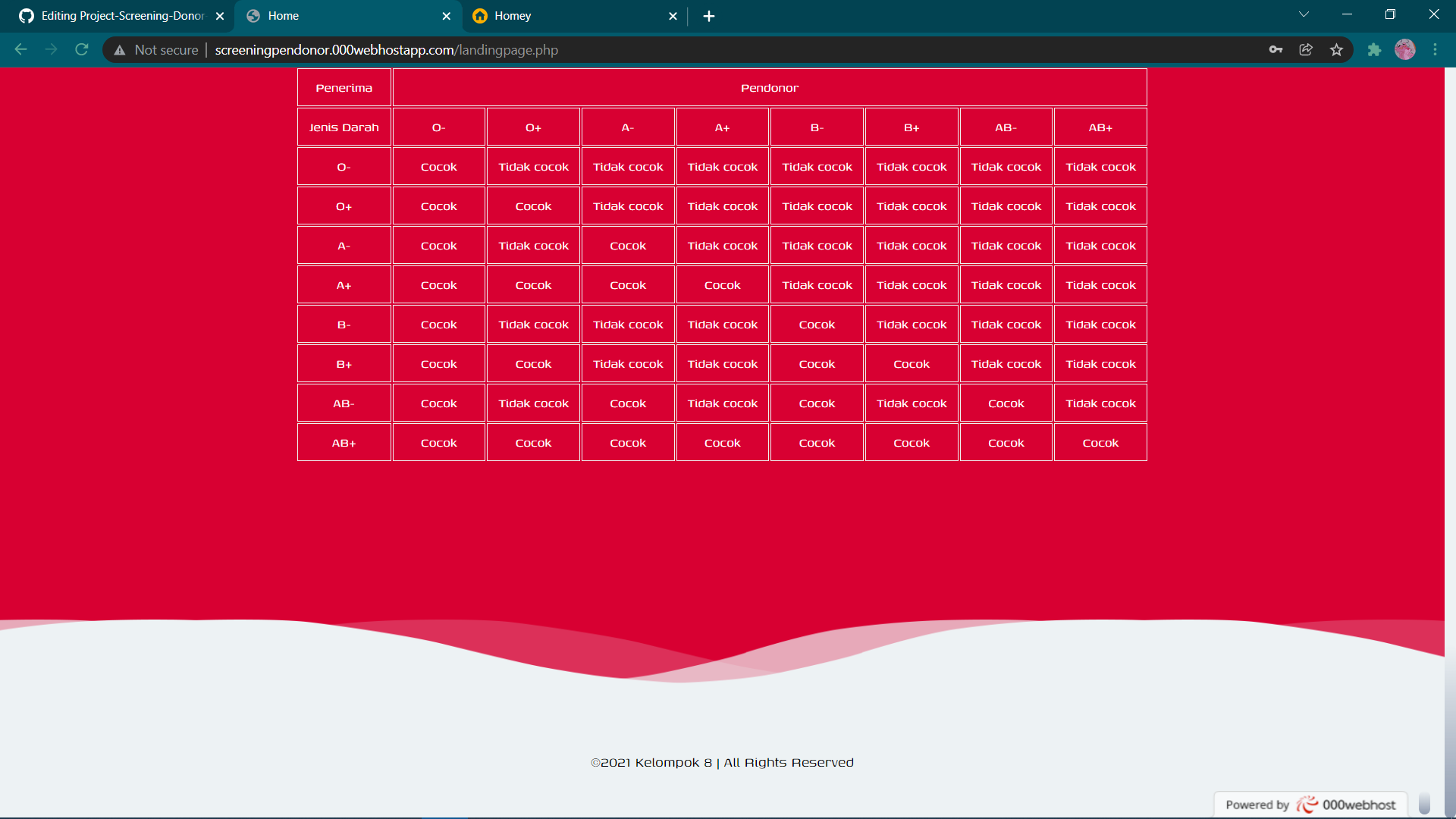Select the Home browser tab
The height and width of the screenshot is (819, 1456).
[349, 16]
